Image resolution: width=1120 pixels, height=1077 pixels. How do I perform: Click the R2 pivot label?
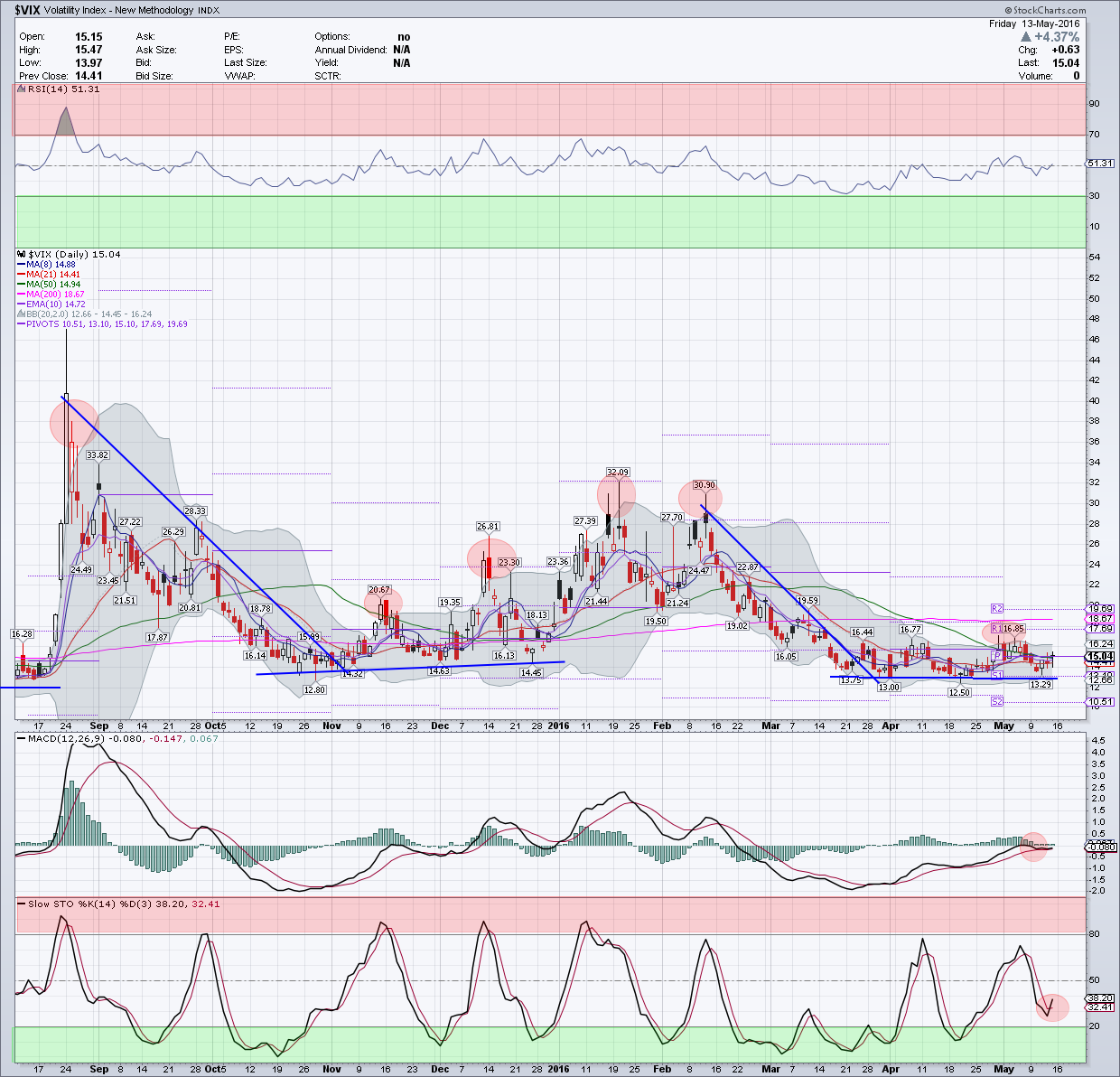point(997,609)
